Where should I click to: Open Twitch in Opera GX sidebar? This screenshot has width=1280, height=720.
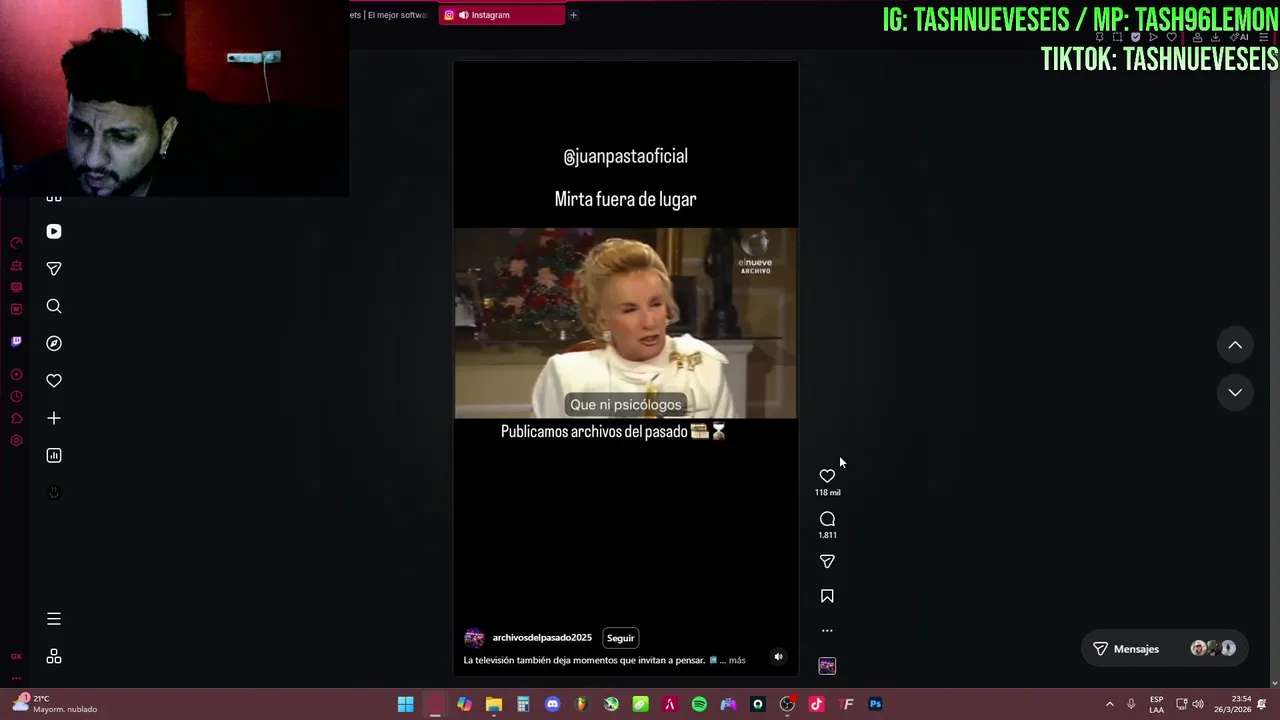pos(16,341)
